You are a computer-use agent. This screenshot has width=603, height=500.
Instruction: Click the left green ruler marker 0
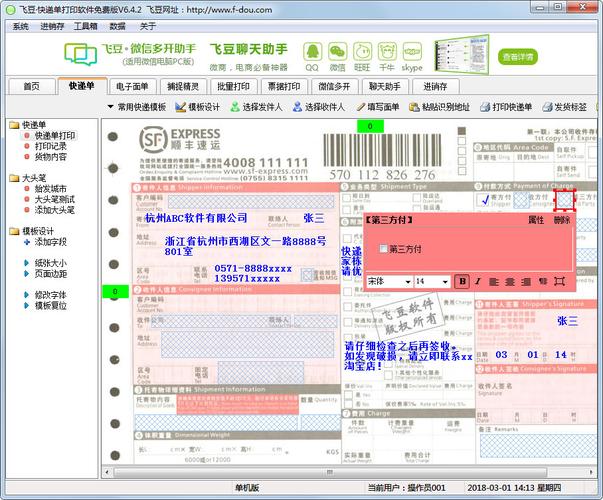pyautogui.click(x=115, y=292)
